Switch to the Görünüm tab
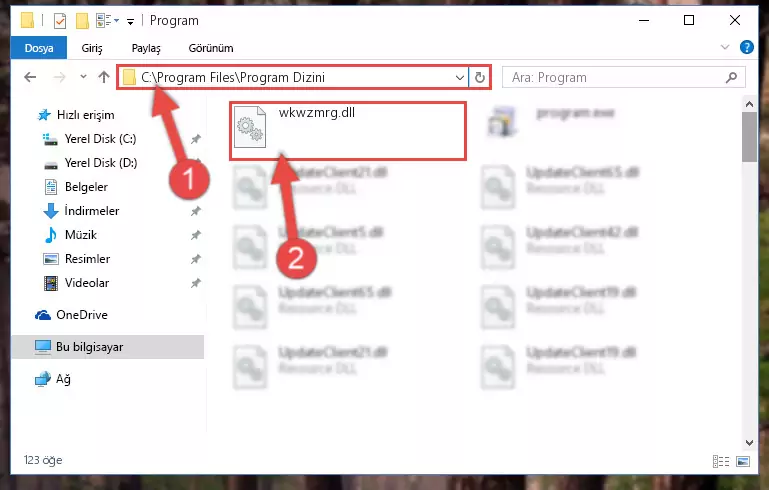The width and height of the screenshot is (769, 490). pos(211,48)
